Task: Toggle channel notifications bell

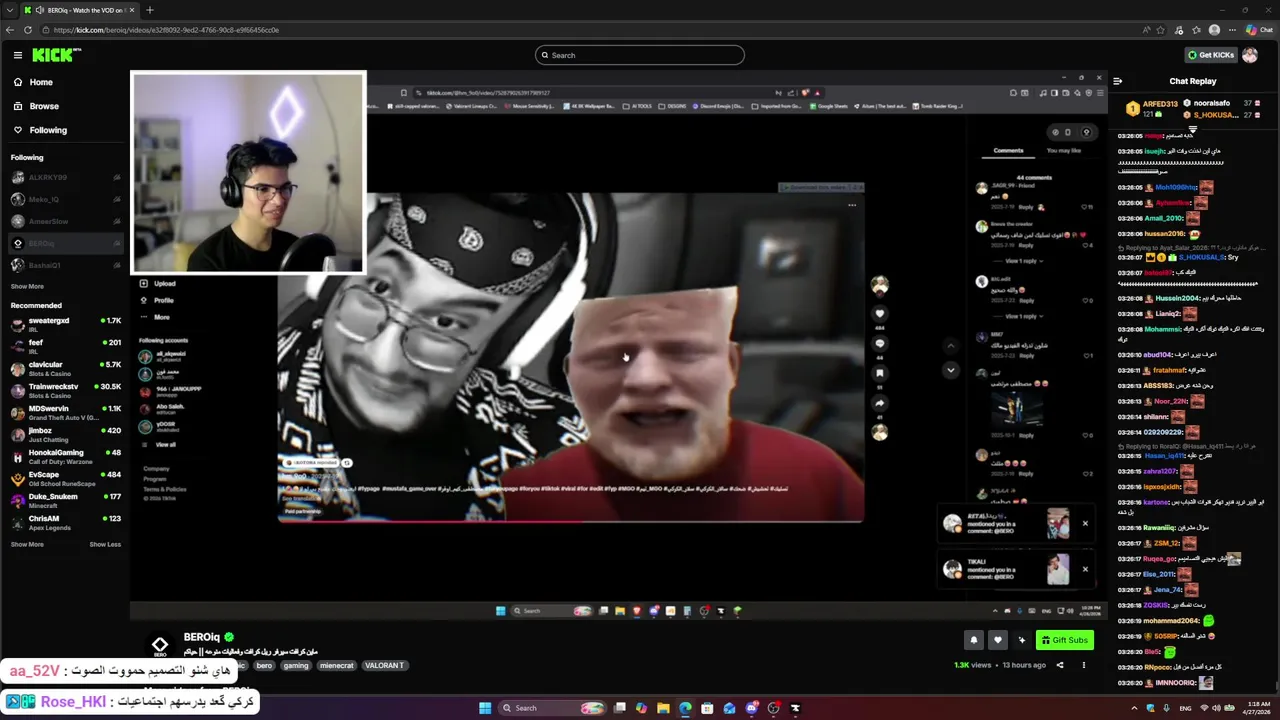Action: point(974,640)
